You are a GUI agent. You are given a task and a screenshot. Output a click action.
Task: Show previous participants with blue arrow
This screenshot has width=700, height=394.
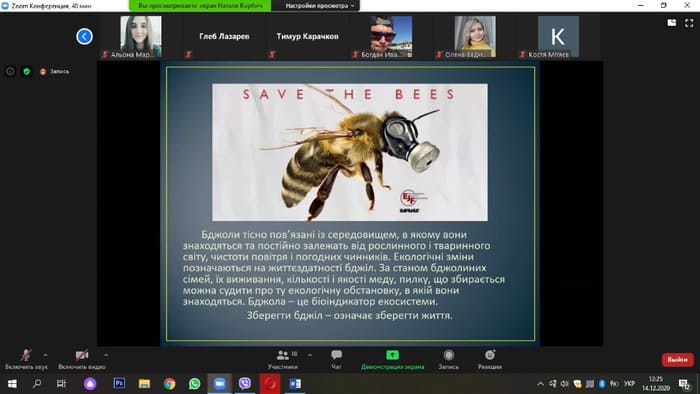(x=84, y=36)
